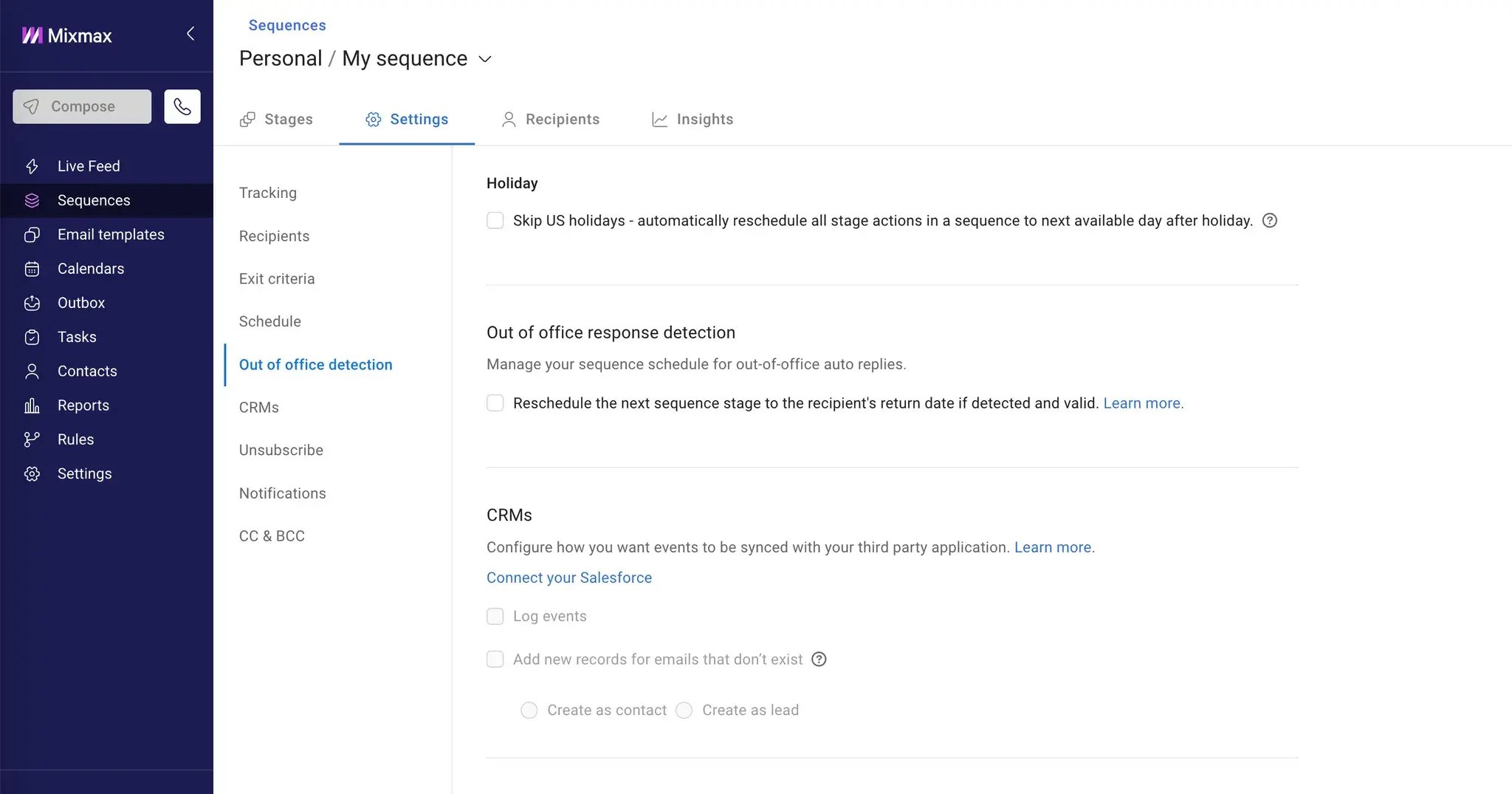Click the Mixmax logo
The height and width of the screenshot is (794, 1512).
pos(66,35)
